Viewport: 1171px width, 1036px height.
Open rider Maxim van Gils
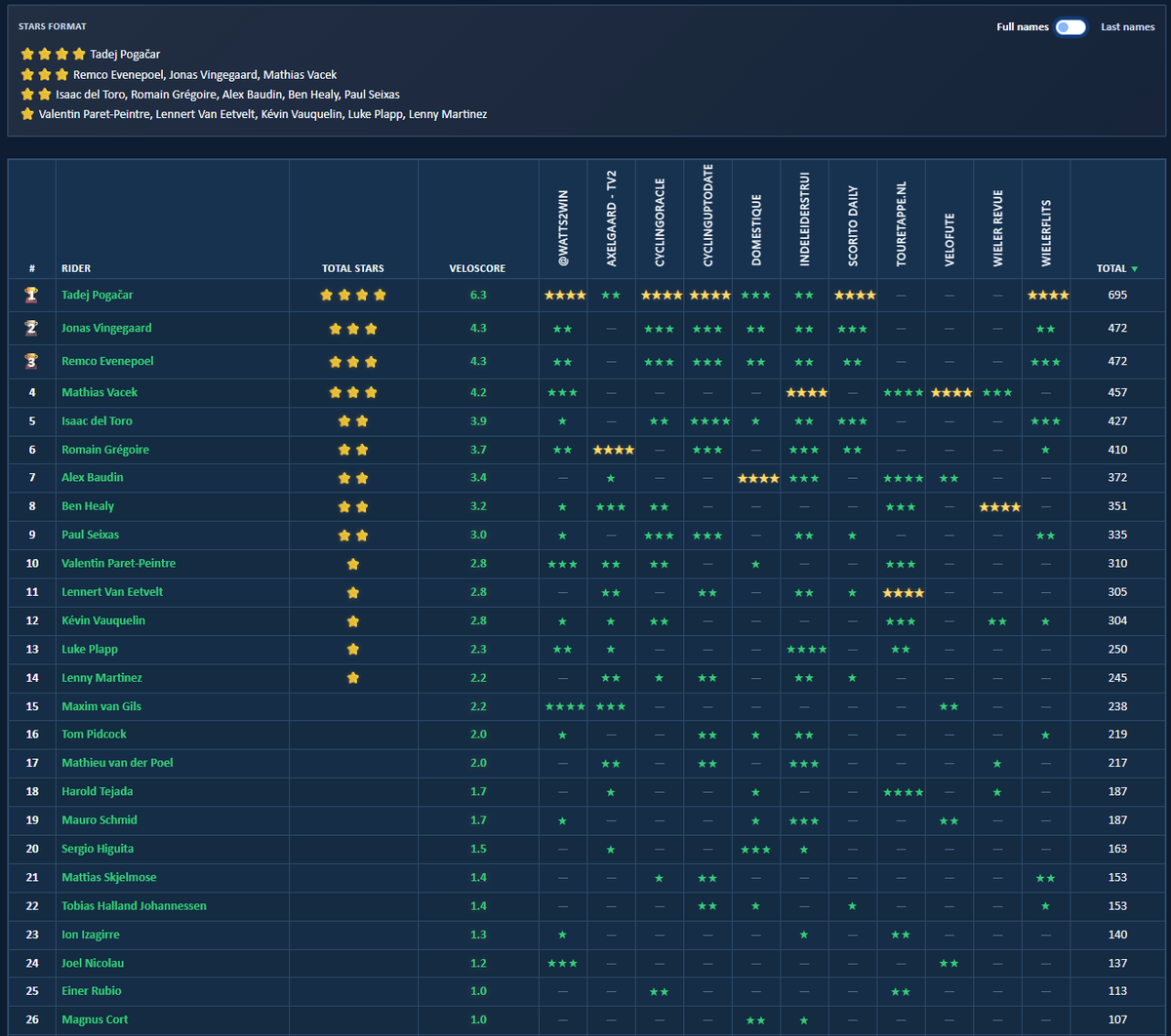(x=101, y=706)
